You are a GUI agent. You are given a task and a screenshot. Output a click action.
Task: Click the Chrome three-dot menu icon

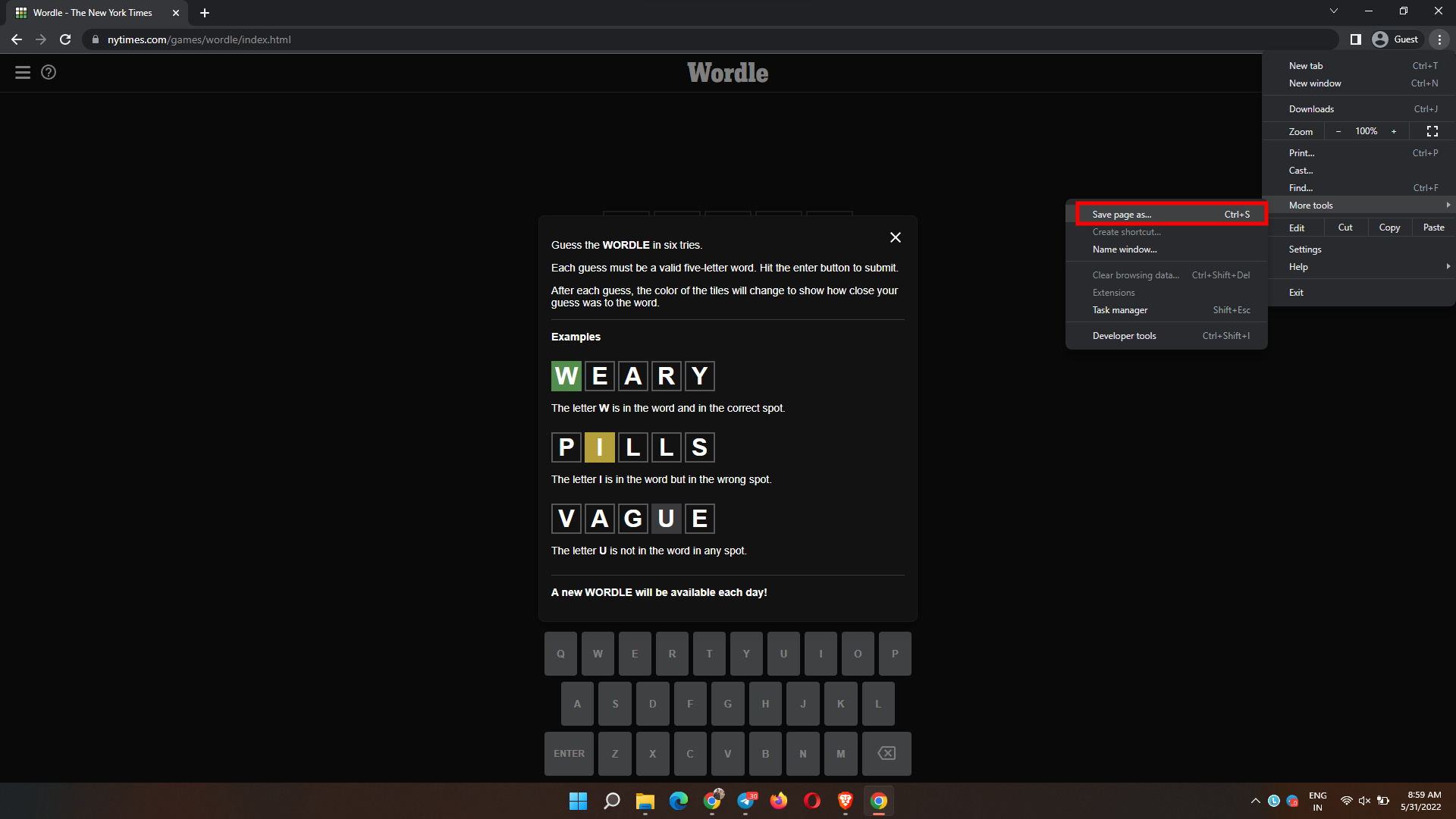click(x=1439, y=39)
